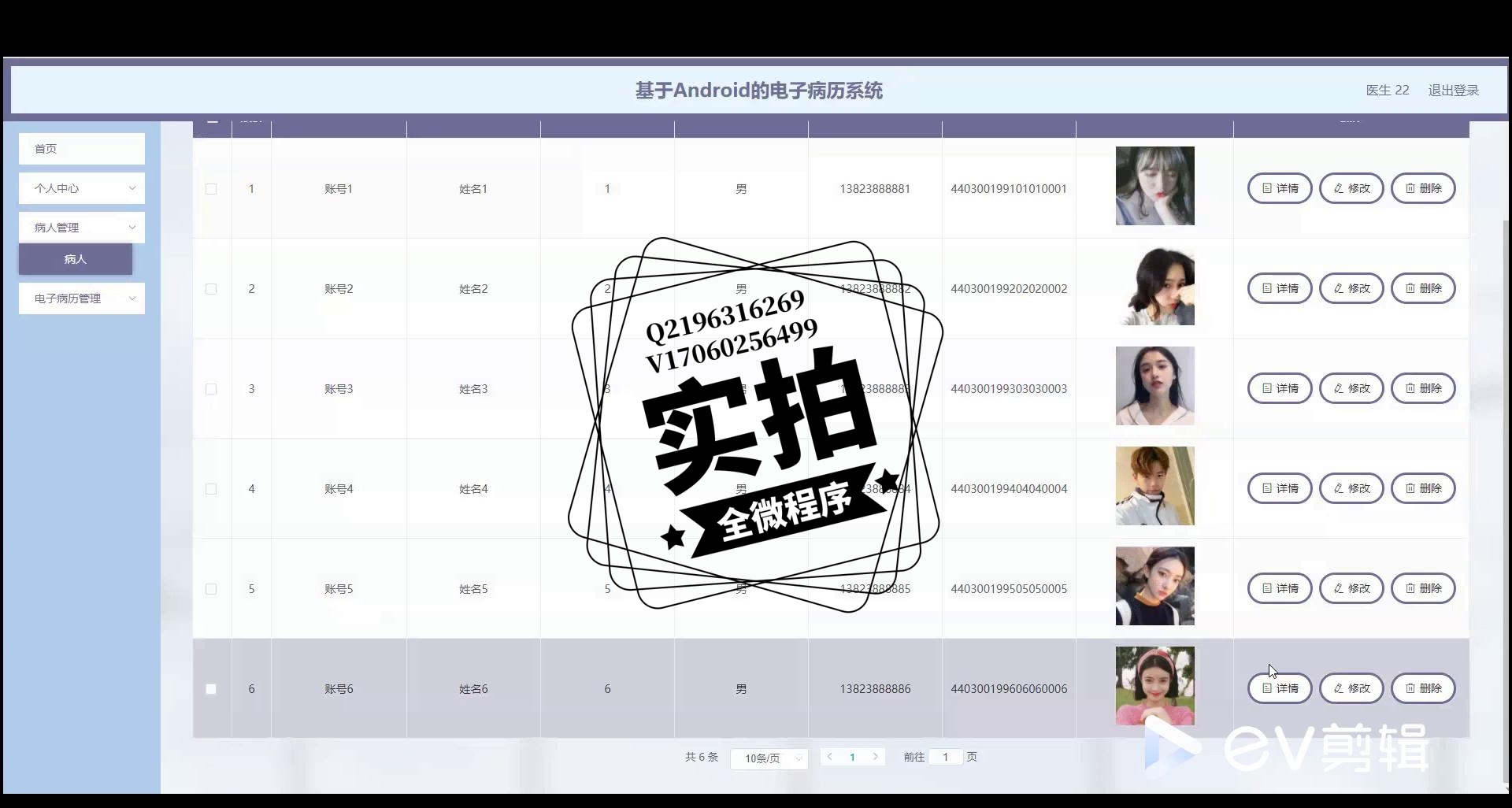
Task: Click the 医生 22 user label
Action: [x=1388, y=91]
